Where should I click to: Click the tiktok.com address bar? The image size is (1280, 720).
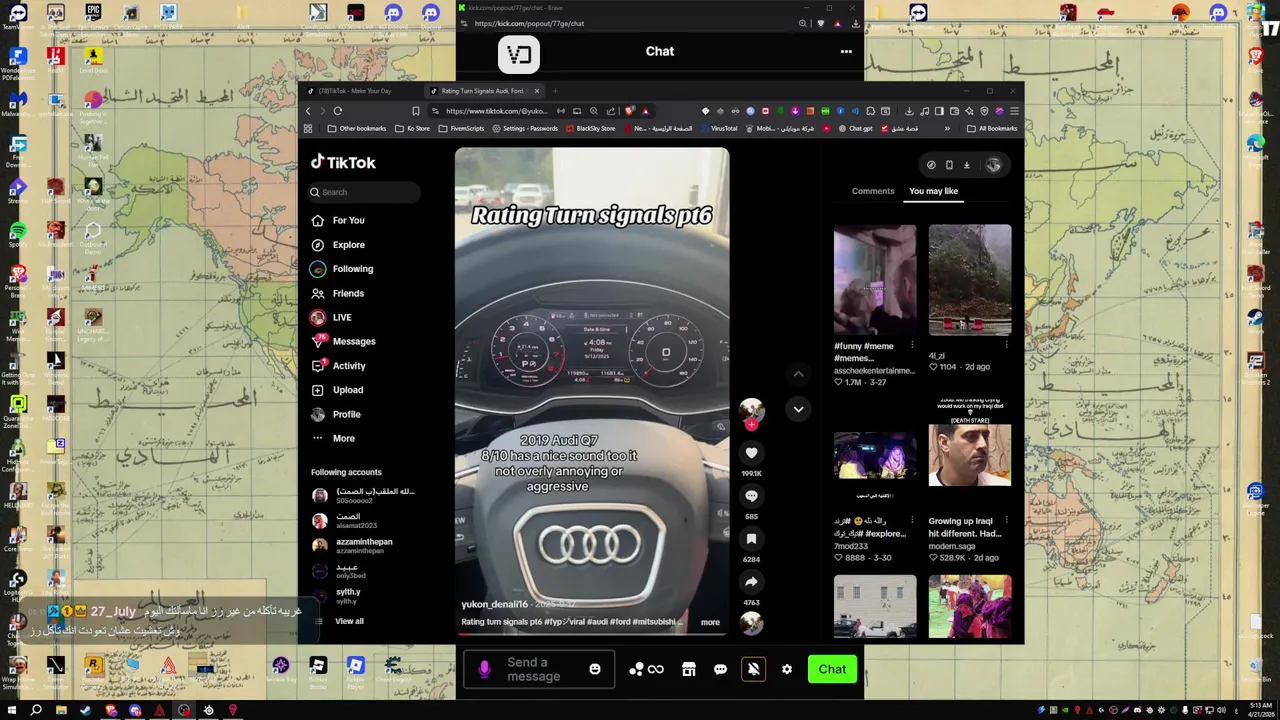point(497,111)
